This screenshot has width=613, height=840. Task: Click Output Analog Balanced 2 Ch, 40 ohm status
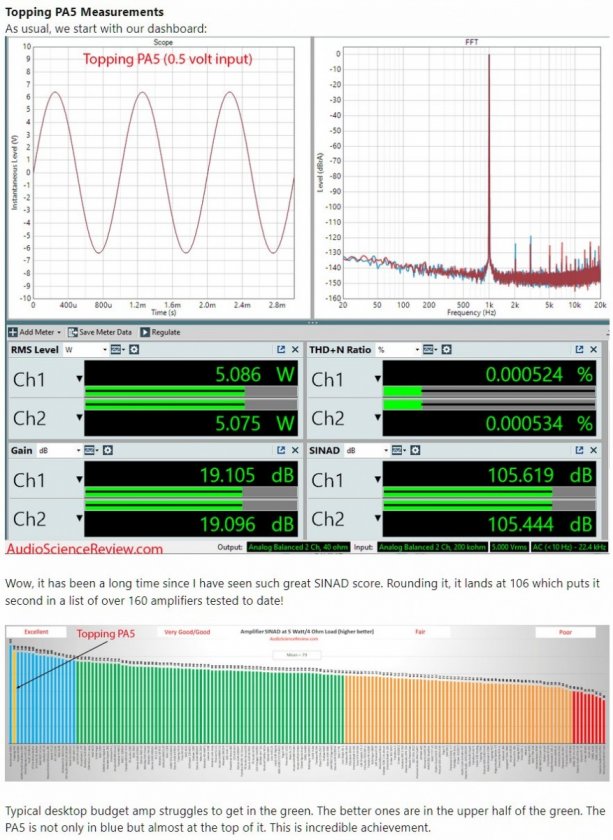pos(298,547)
